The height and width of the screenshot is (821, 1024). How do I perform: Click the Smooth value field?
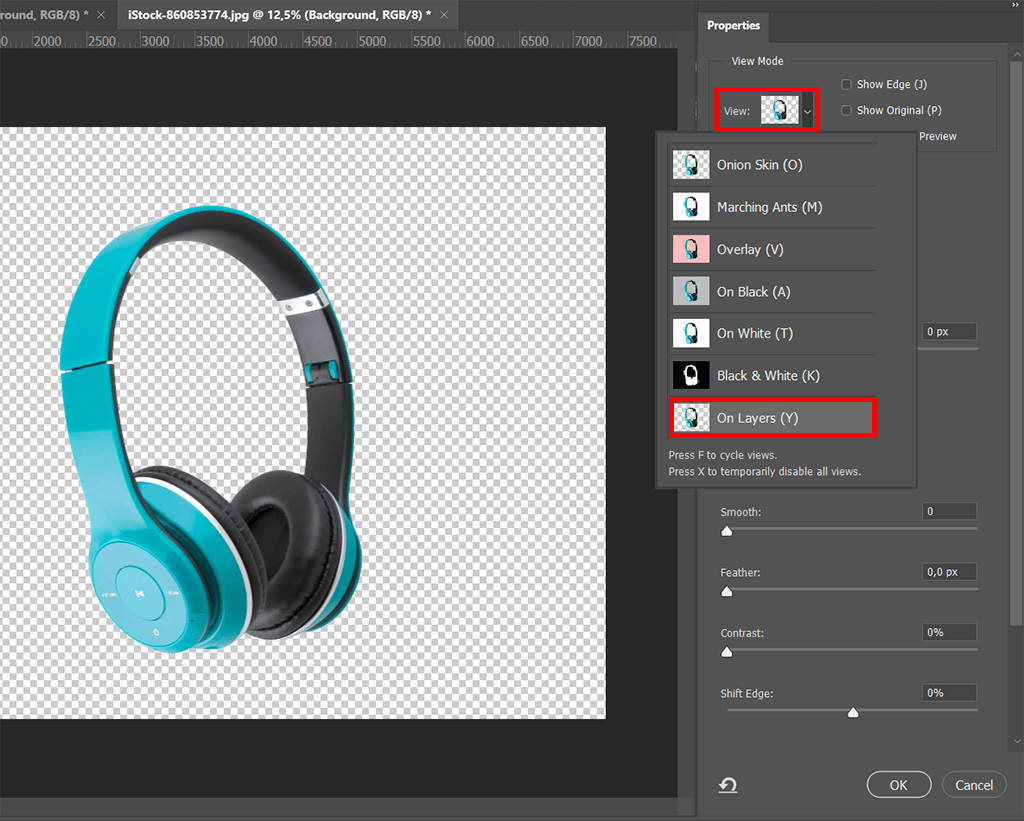[950, 511]
